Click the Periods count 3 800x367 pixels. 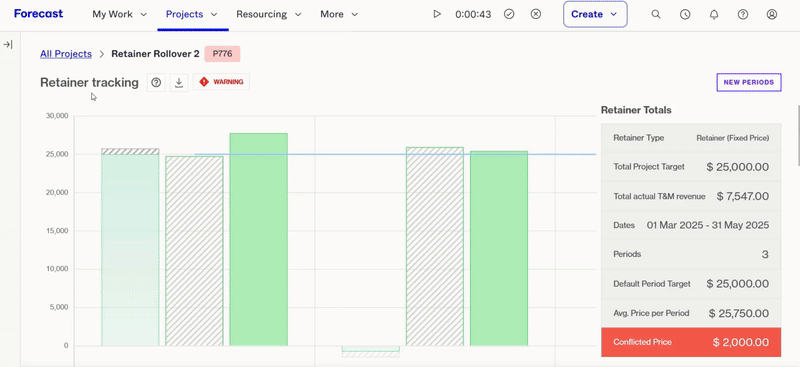(765, 254)
